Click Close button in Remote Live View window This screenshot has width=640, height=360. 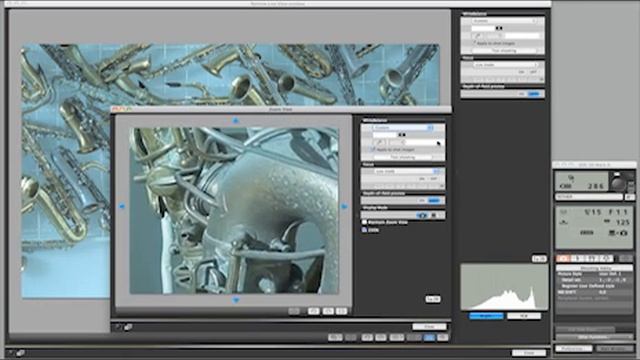(529, 353)
